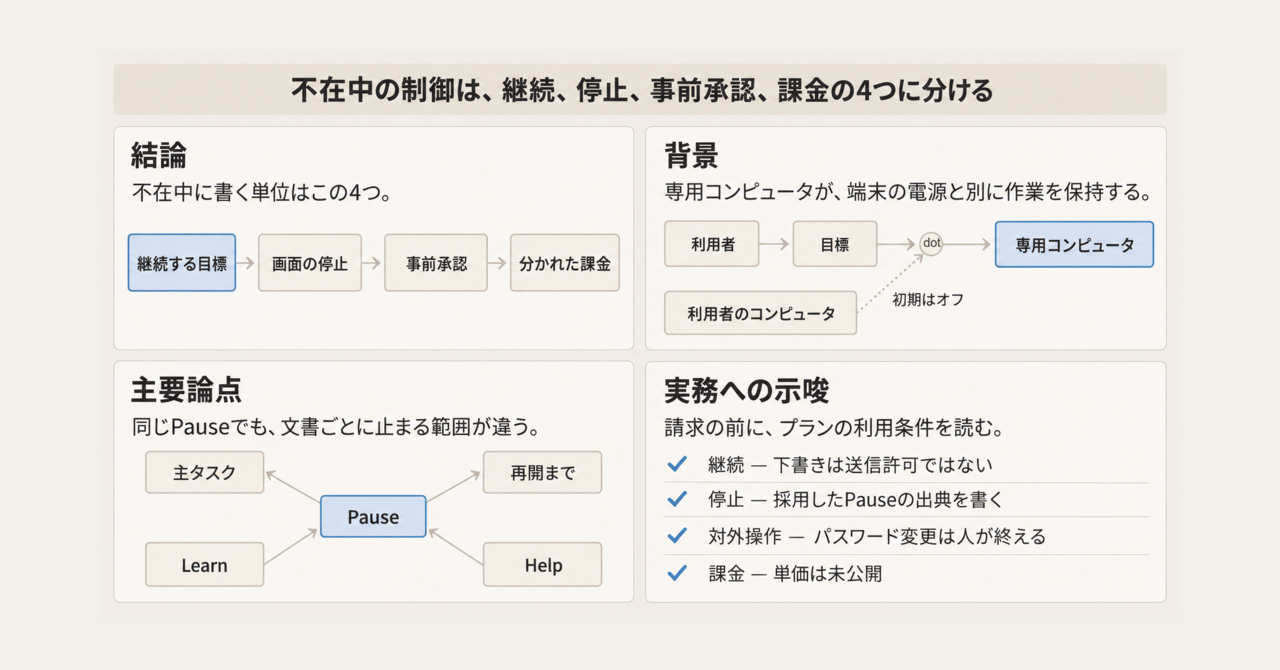
Task: Click the checkmark beside 対外操作 item
Action: (677, 536)
